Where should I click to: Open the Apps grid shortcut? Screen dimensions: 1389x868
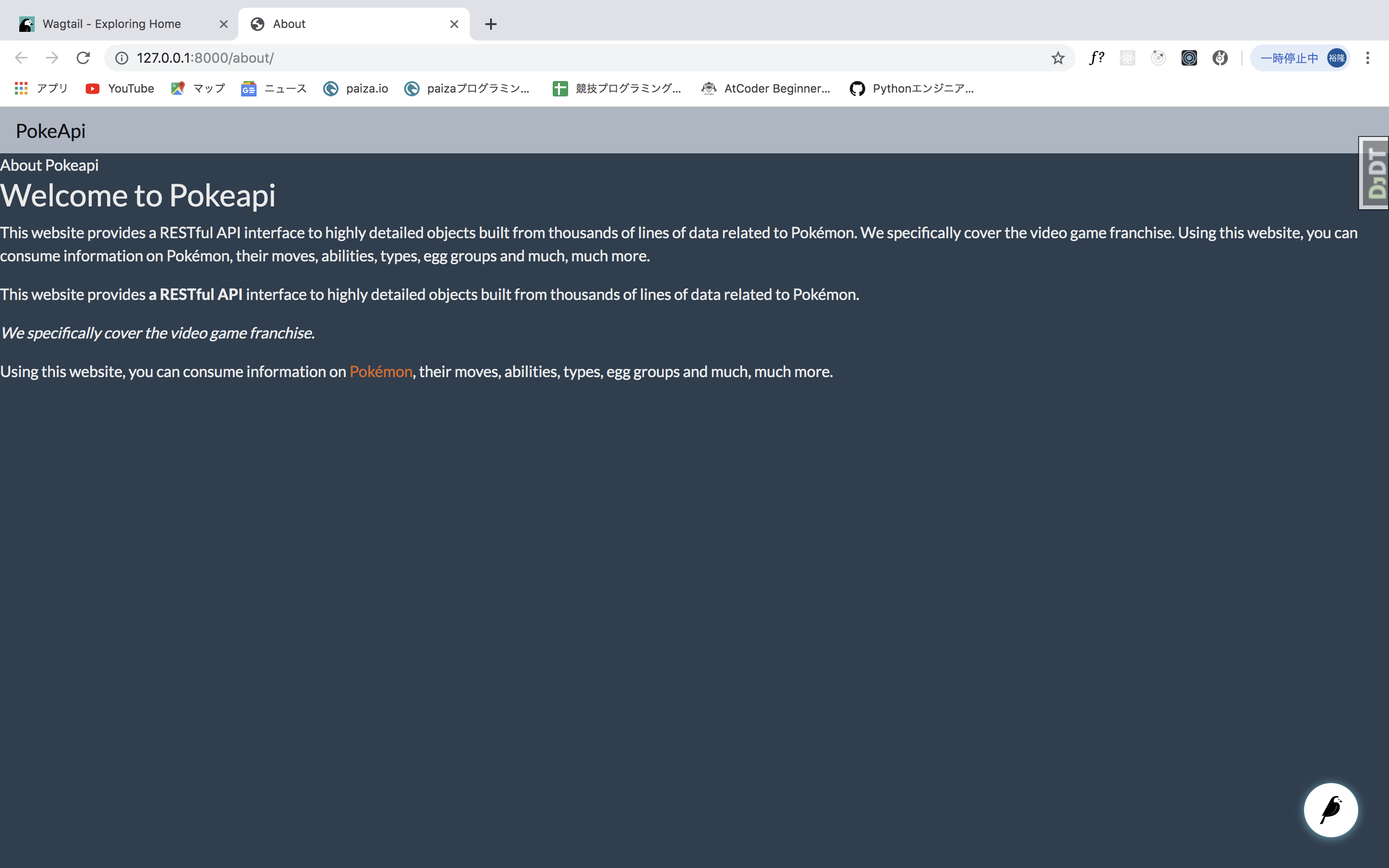coord(41,88)
